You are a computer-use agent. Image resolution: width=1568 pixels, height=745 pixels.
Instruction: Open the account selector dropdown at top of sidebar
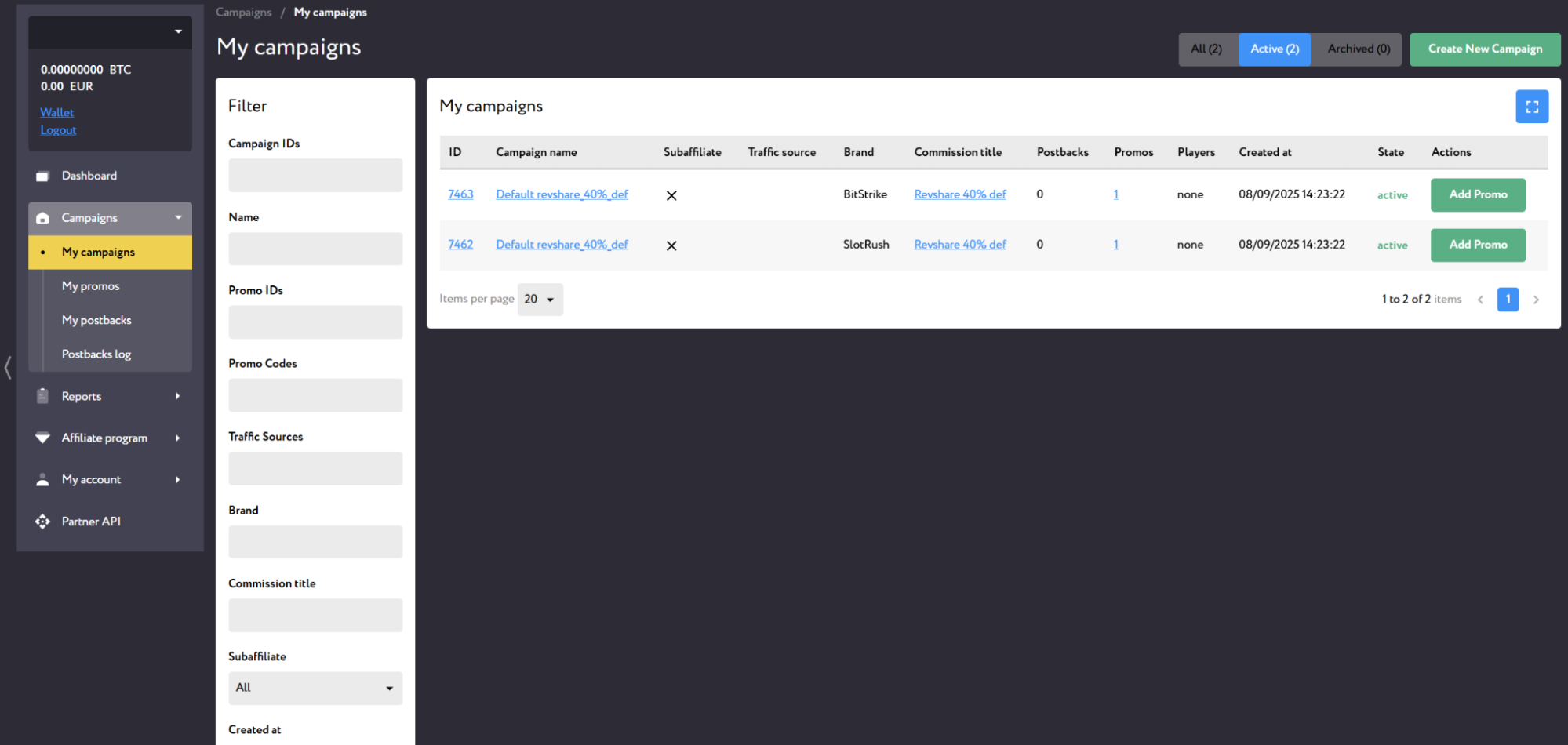110,32
